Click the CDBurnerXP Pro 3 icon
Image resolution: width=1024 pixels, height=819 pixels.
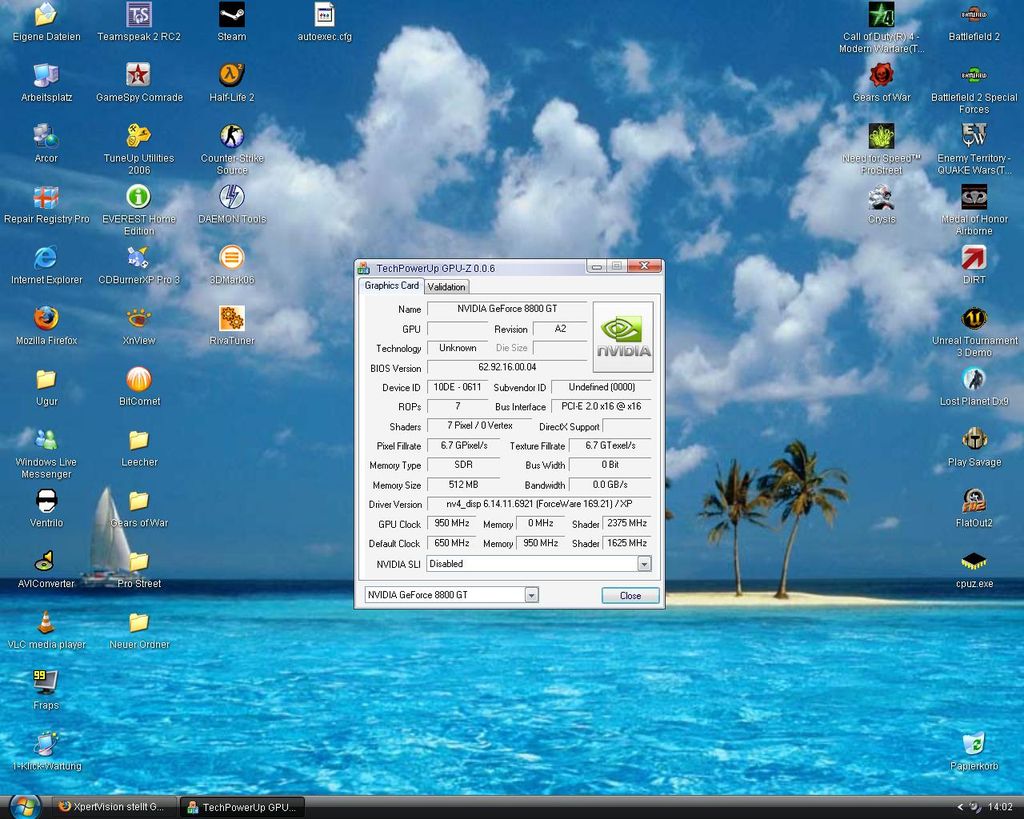[x=138, y=257]
